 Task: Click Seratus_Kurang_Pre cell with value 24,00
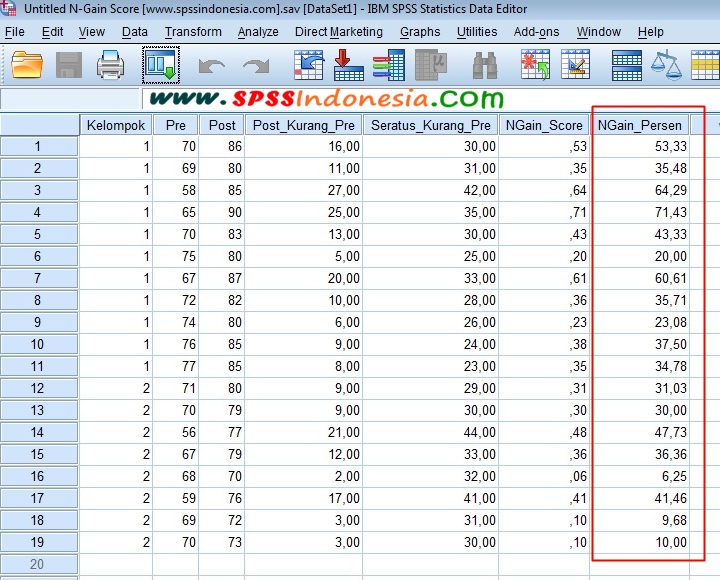430,344
